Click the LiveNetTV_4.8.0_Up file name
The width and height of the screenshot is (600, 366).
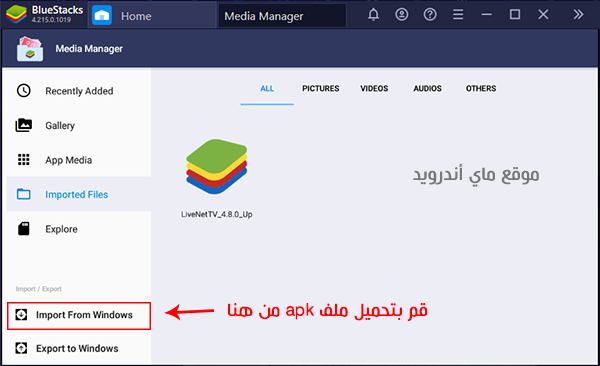[x=217, y=214]
